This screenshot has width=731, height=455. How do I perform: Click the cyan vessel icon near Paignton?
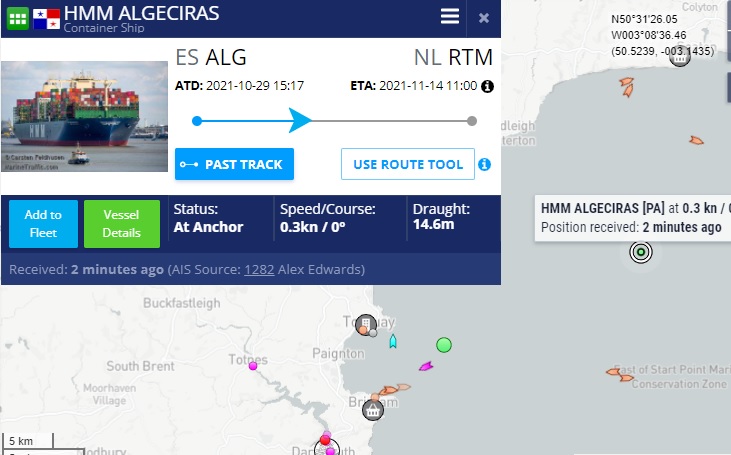(x=393, y=342)
